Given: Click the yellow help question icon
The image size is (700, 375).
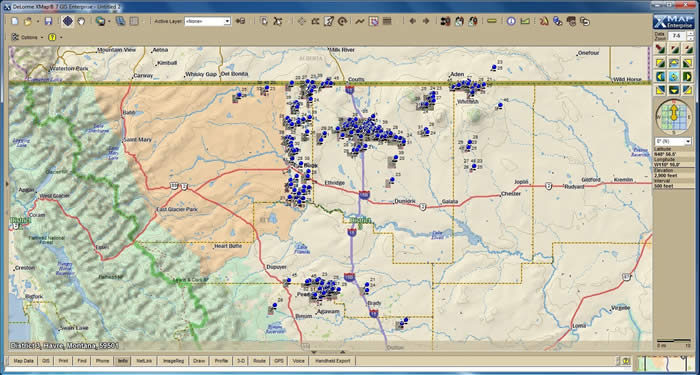Looking at the screenshot, I should coord(53,37).
